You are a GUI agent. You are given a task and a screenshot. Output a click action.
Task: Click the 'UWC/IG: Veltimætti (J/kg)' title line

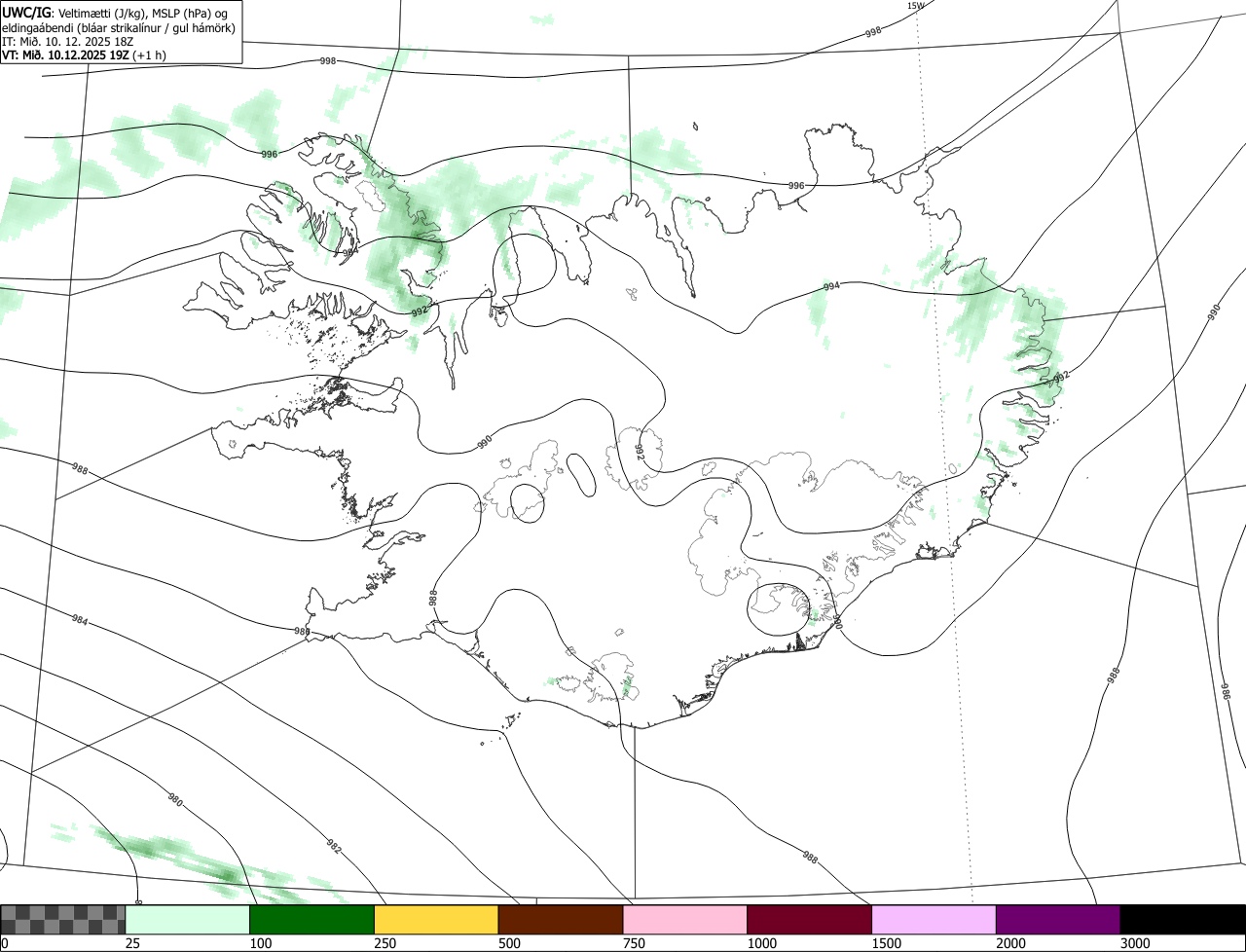[116, 13]
